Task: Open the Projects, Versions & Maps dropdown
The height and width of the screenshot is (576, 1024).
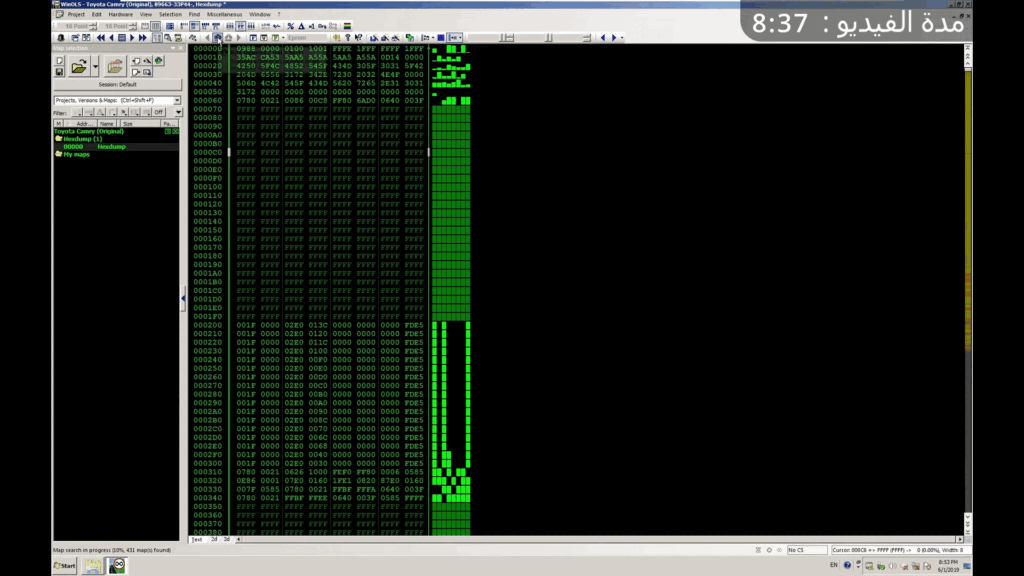Action: pyautogui.click(x=177, y=101)
